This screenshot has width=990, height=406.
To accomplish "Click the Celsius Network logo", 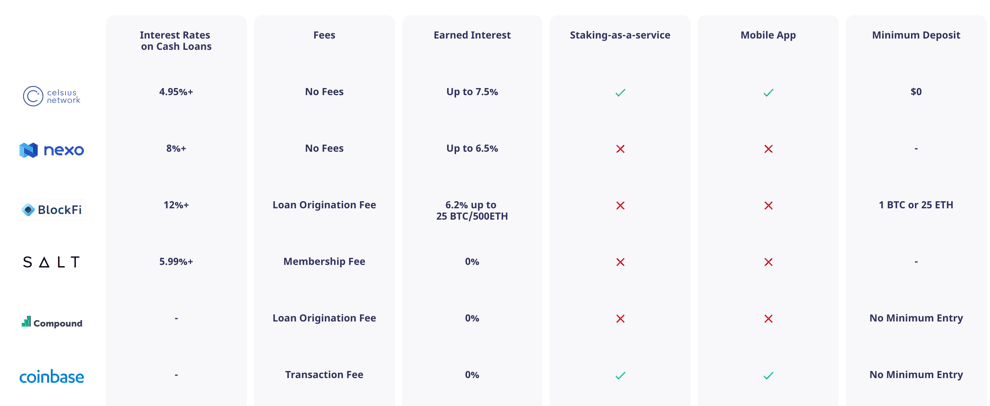I will [52, 96].
